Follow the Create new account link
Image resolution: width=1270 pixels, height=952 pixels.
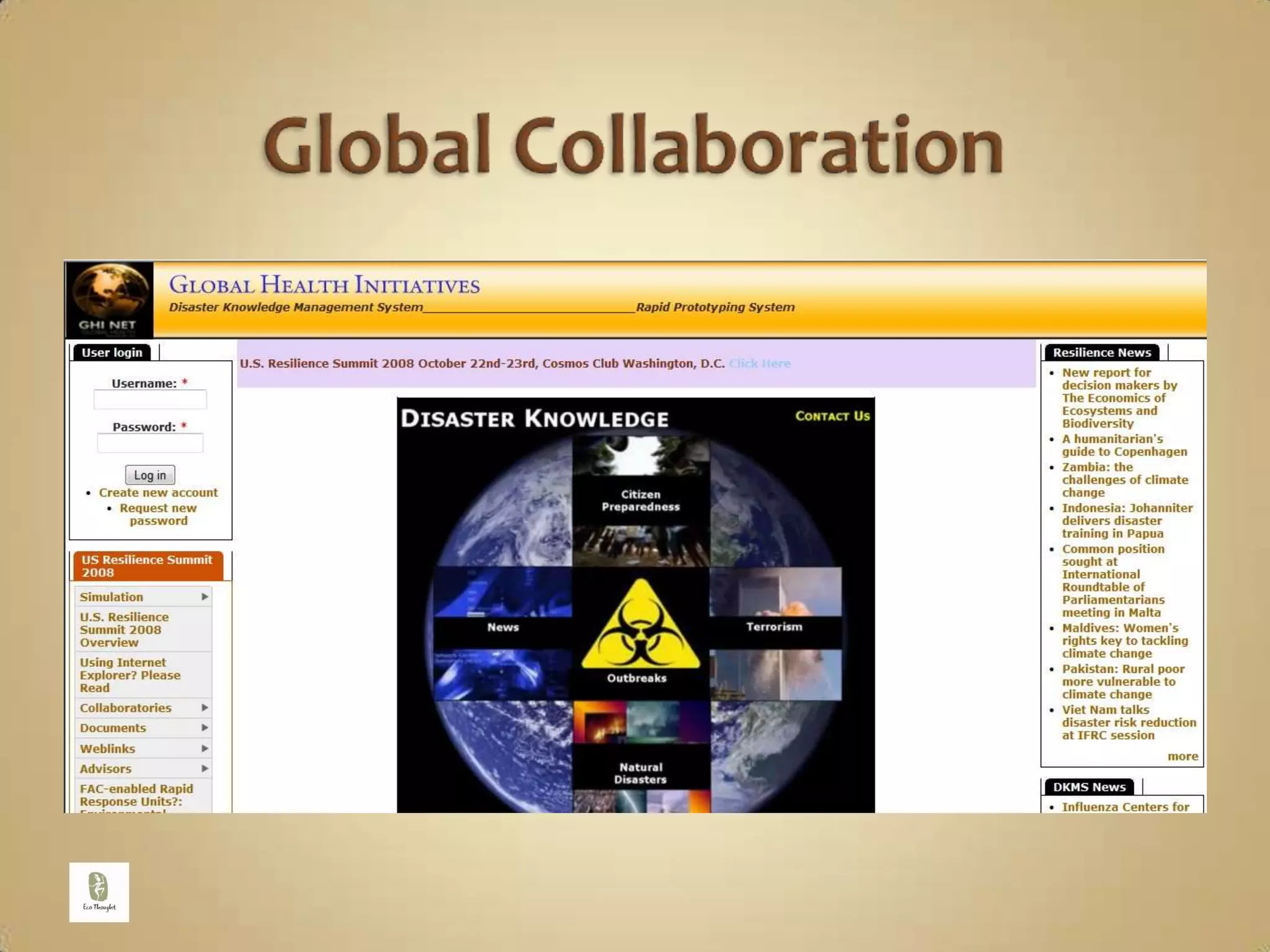click(158, 493)
